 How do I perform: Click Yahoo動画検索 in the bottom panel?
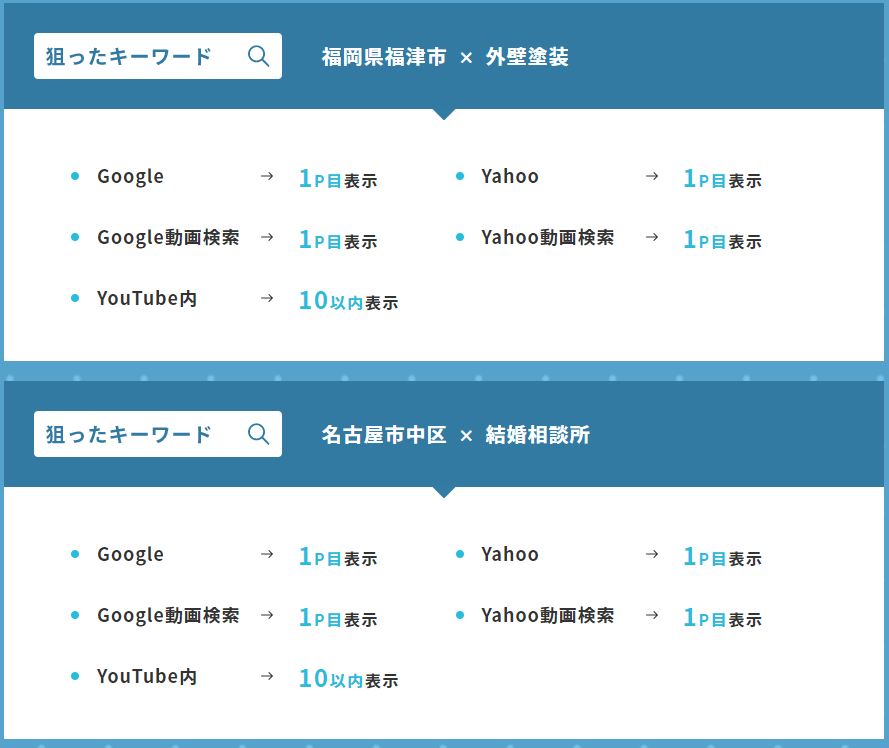(548, 615)
